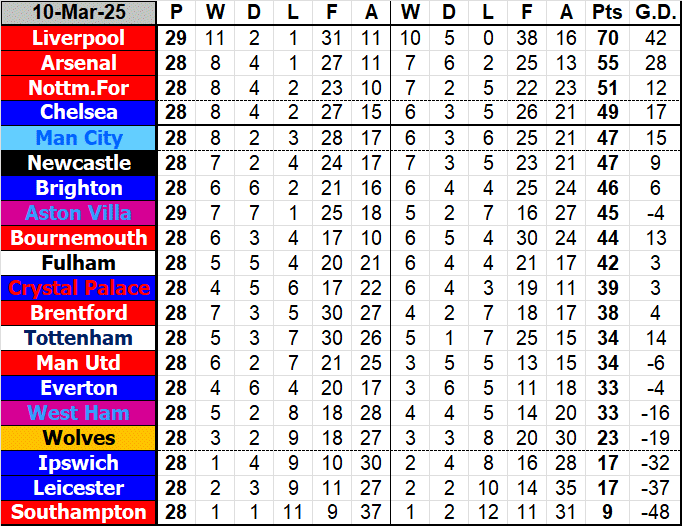The image size is (682, 526).
Task: Select the Chelsea team name
Action: pyautogui.click(x=79, y=113)
